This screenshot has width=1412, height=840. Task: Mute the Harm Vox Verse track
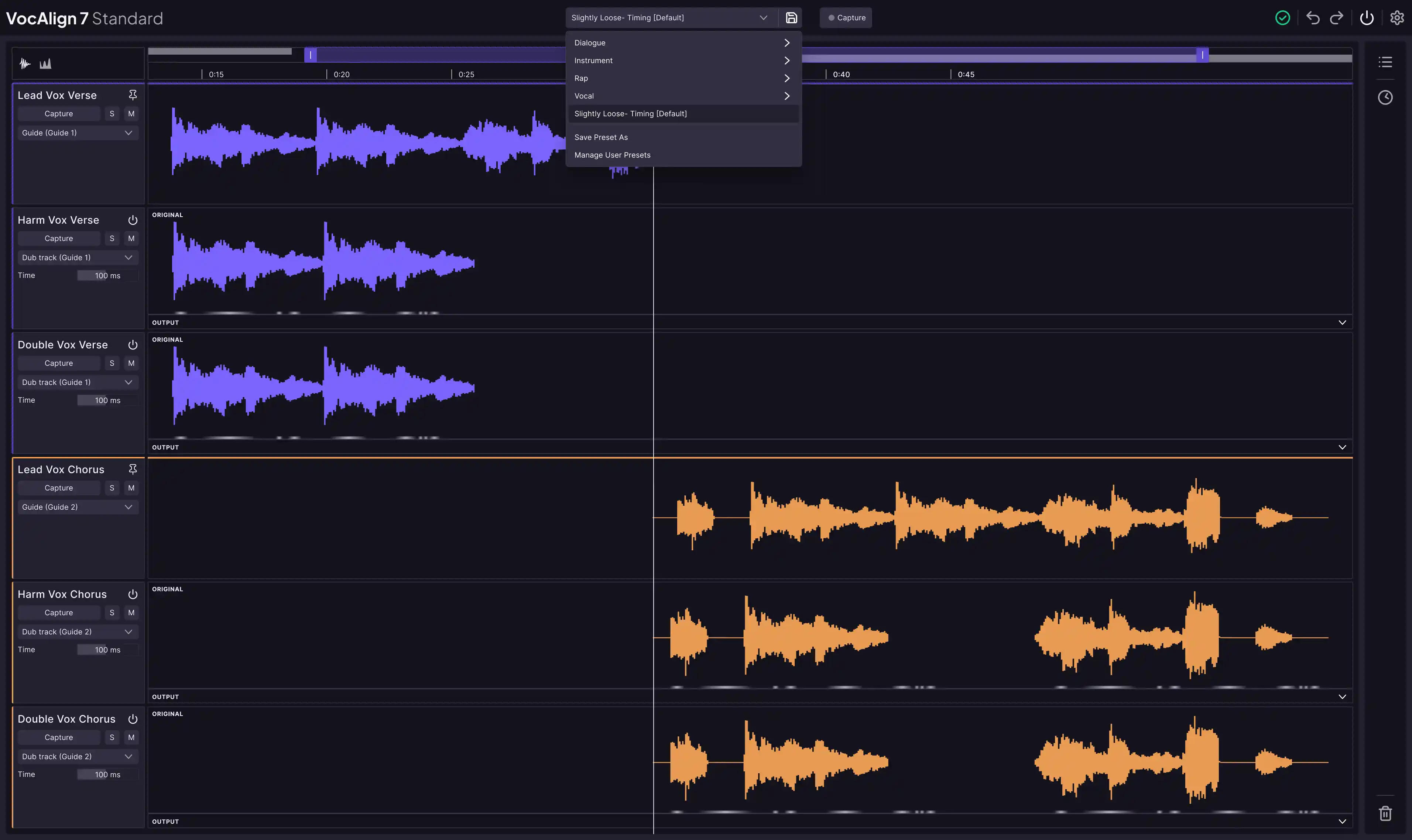tap(131, 238)
